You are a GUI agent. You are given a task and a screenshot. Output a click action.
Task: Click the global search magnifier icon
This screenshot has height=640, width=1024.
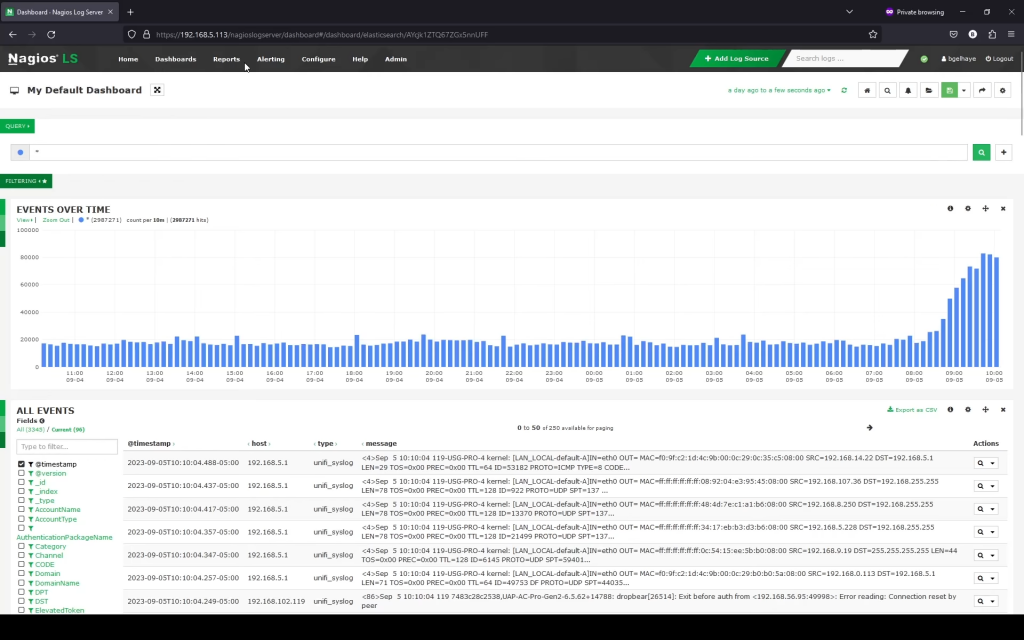click(887, 90)
